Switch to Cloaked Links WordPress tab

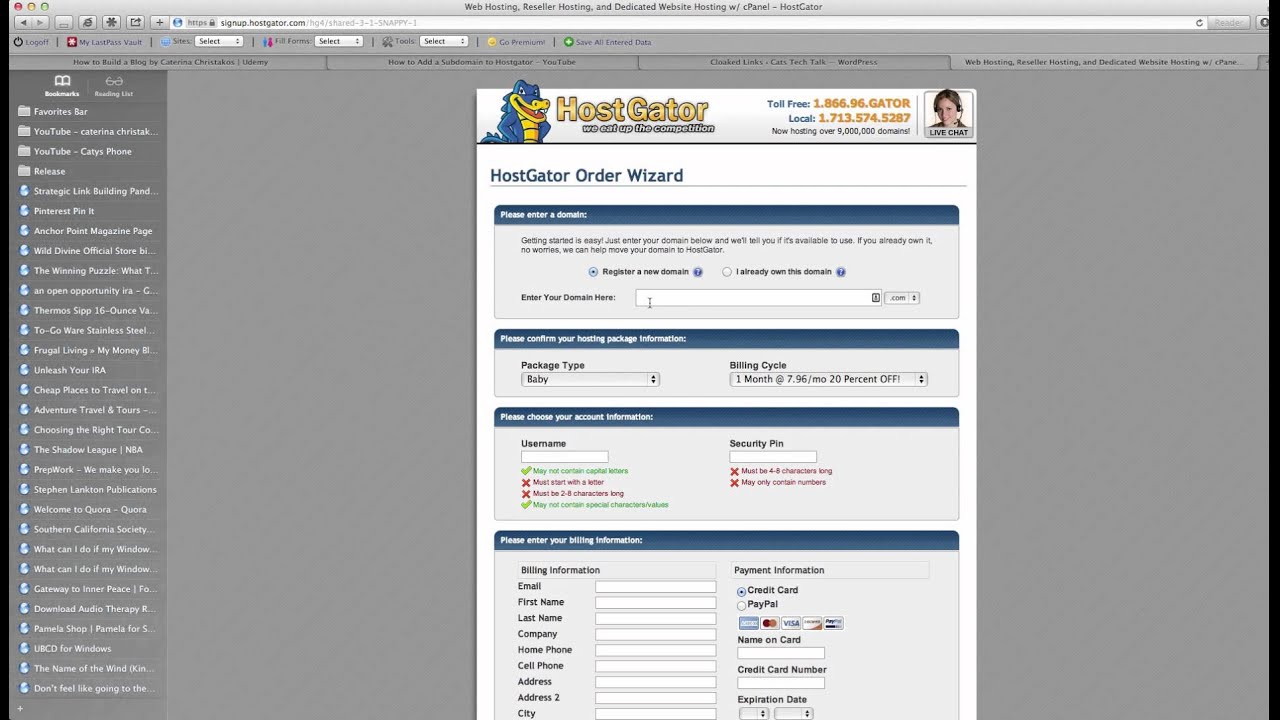[x=793, y=62]
